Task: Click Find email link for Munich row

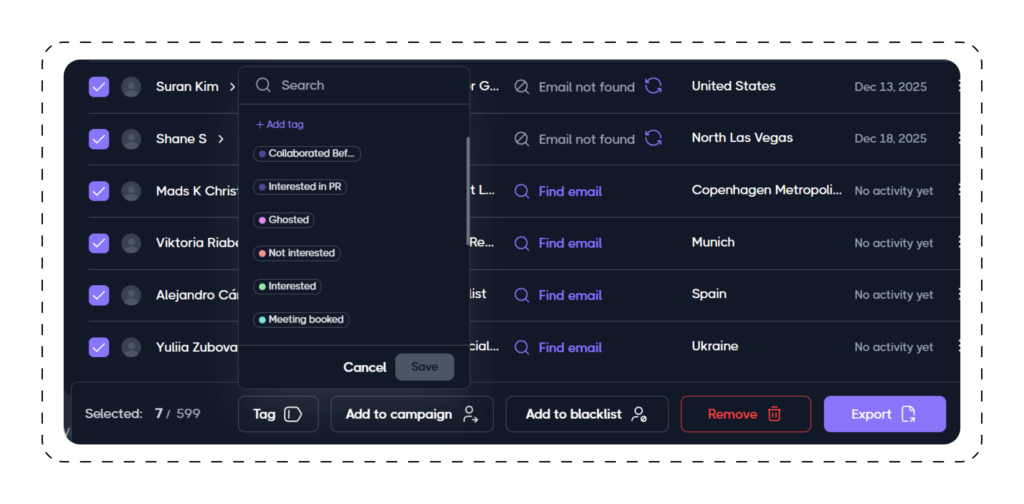Action: coord(570,243)
